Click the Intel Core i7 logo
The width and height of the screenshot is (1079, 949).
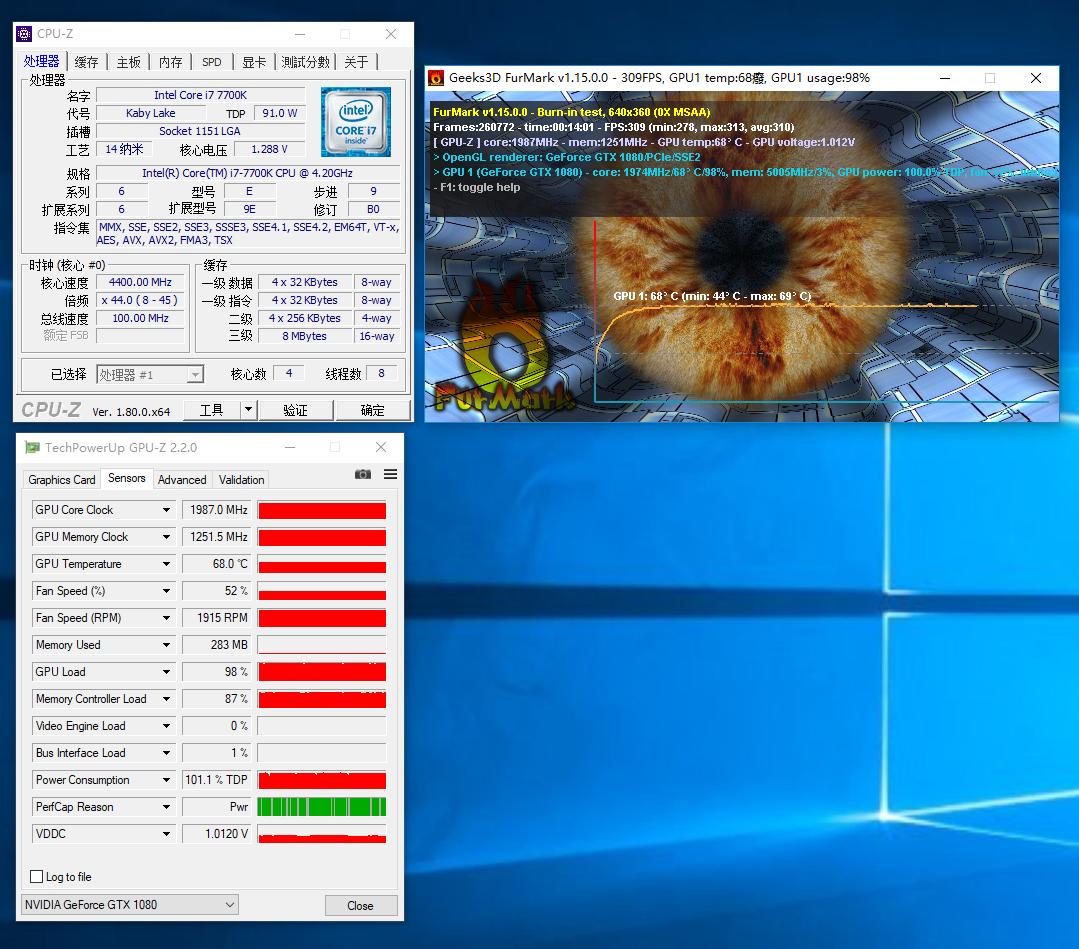(356, 122)
